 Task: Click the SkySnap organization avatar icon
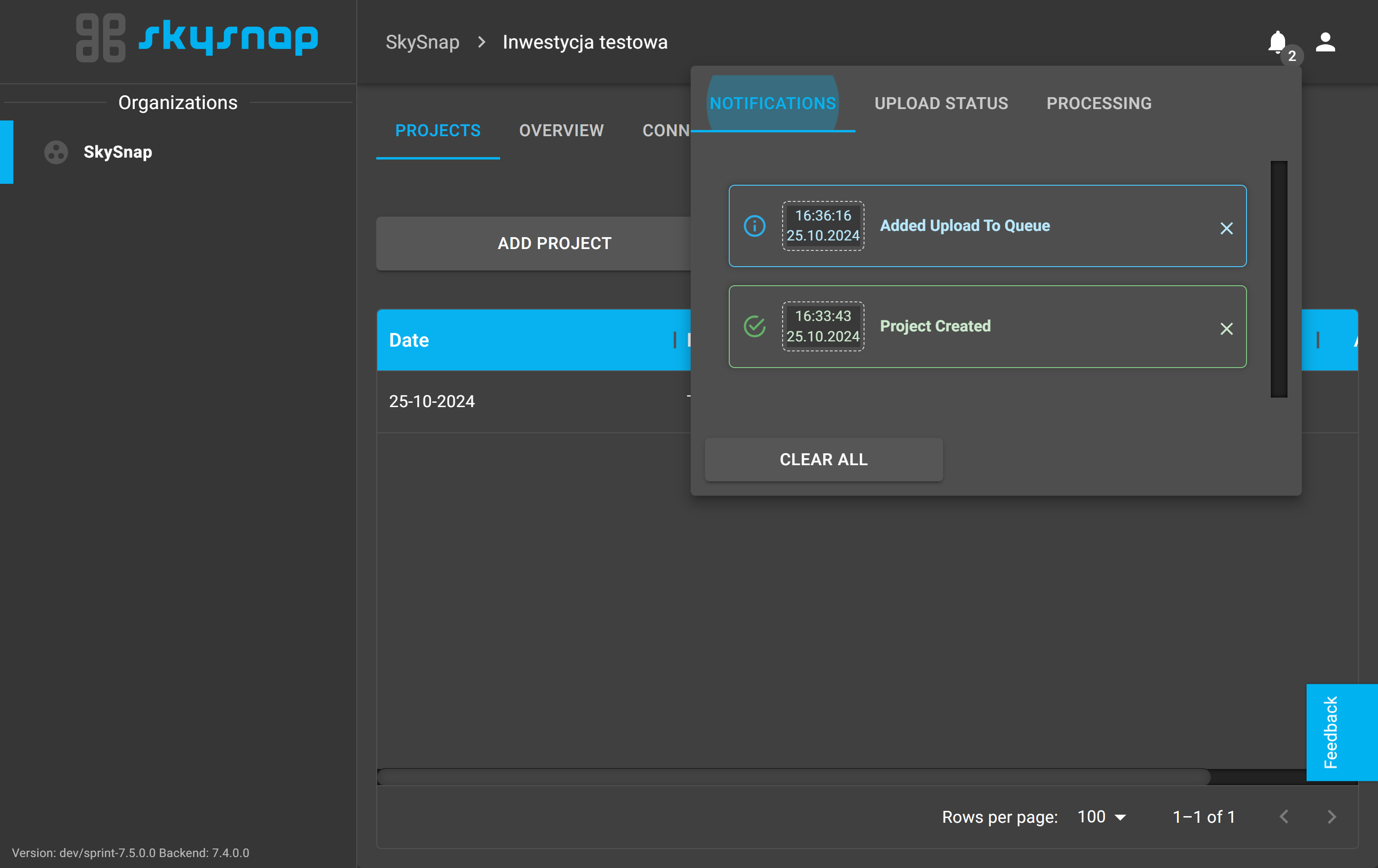tap(56, 152)
